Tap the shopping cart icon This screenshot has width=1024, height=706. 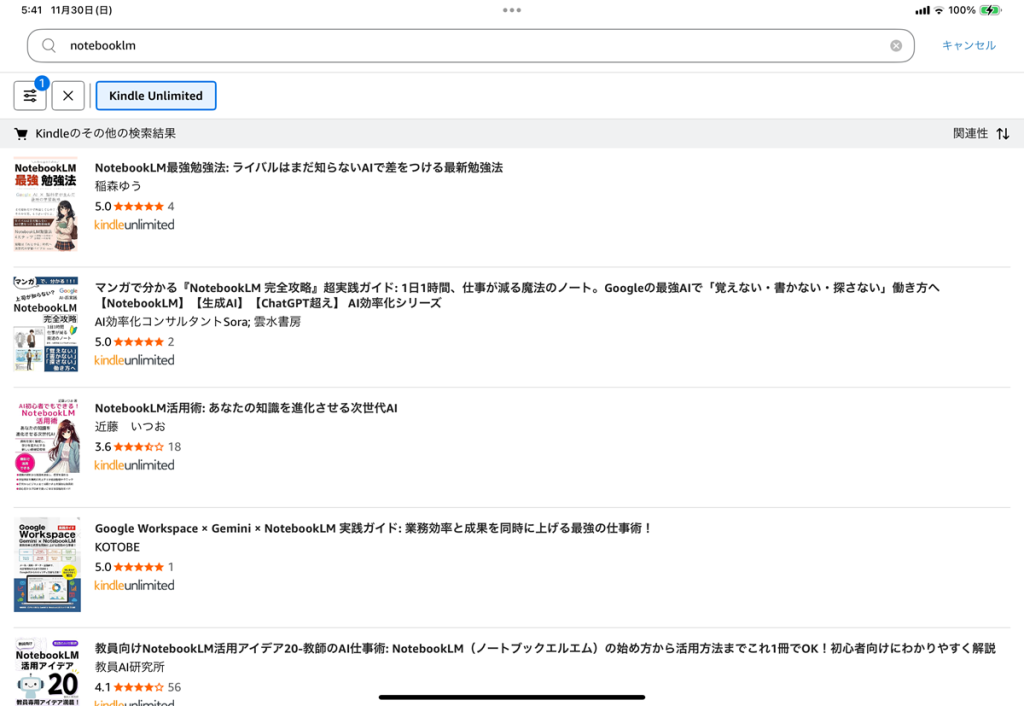coord(21,133)
